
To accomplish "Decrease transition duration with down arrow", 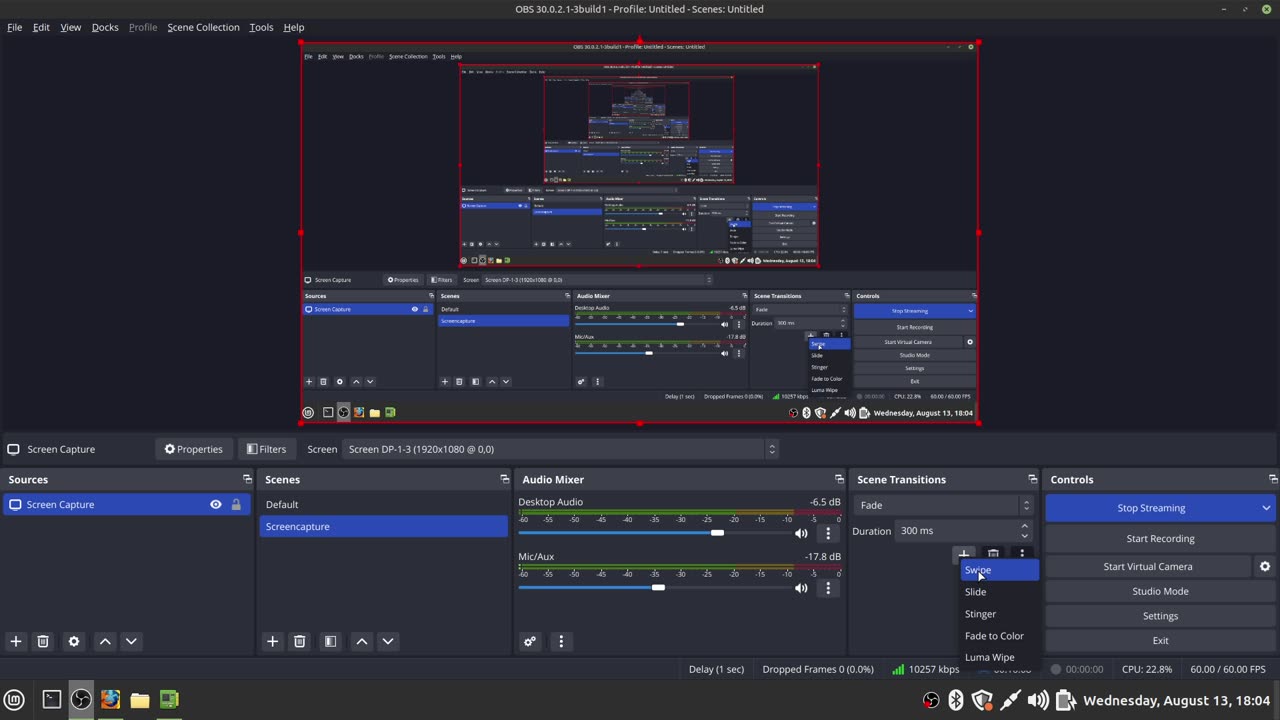I will 1024,536.
